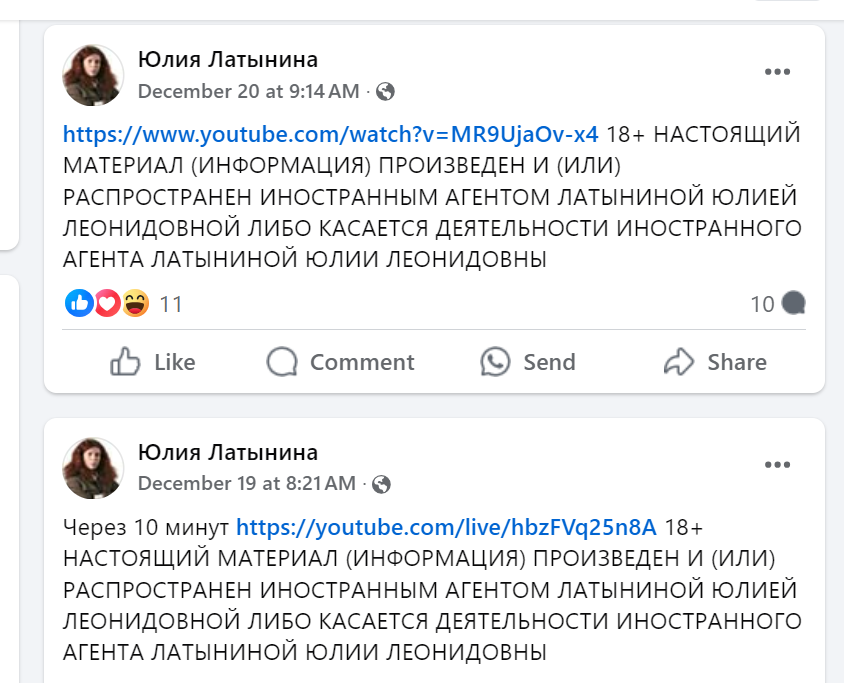Click the globe privacy icon on the December 20 post

(385, 91)
